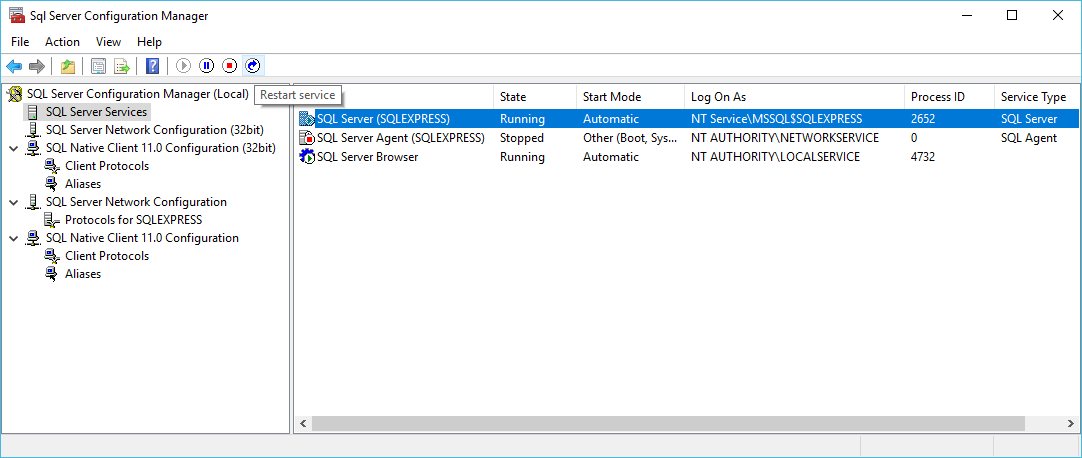Select SQL Server Configuration Manager (Local) root node
This screenshot has height=458, width=1082.
tap(137, 94)
